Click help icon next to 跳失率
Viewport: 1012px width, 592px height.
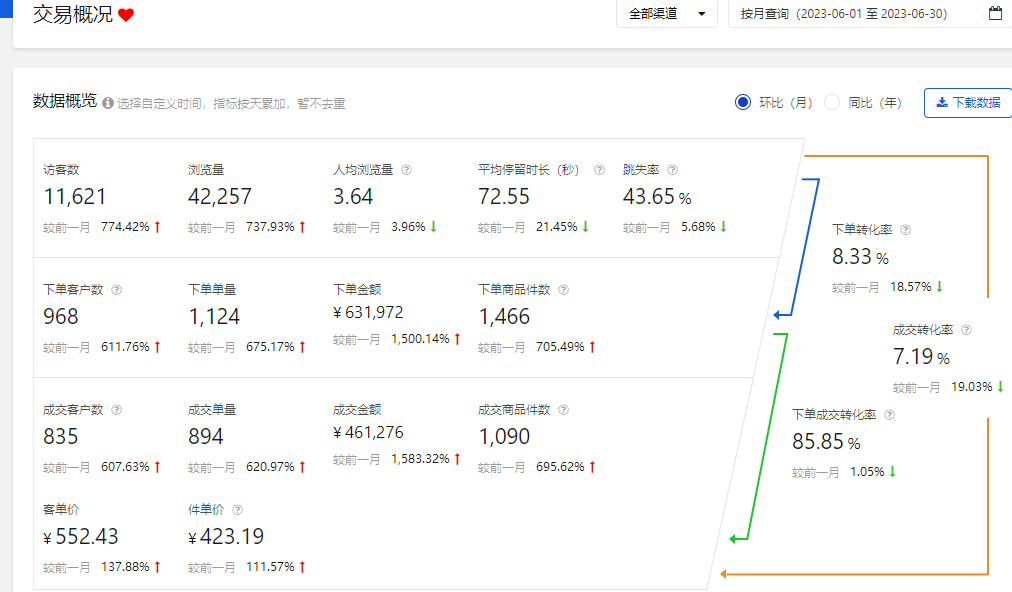point(672,170)
